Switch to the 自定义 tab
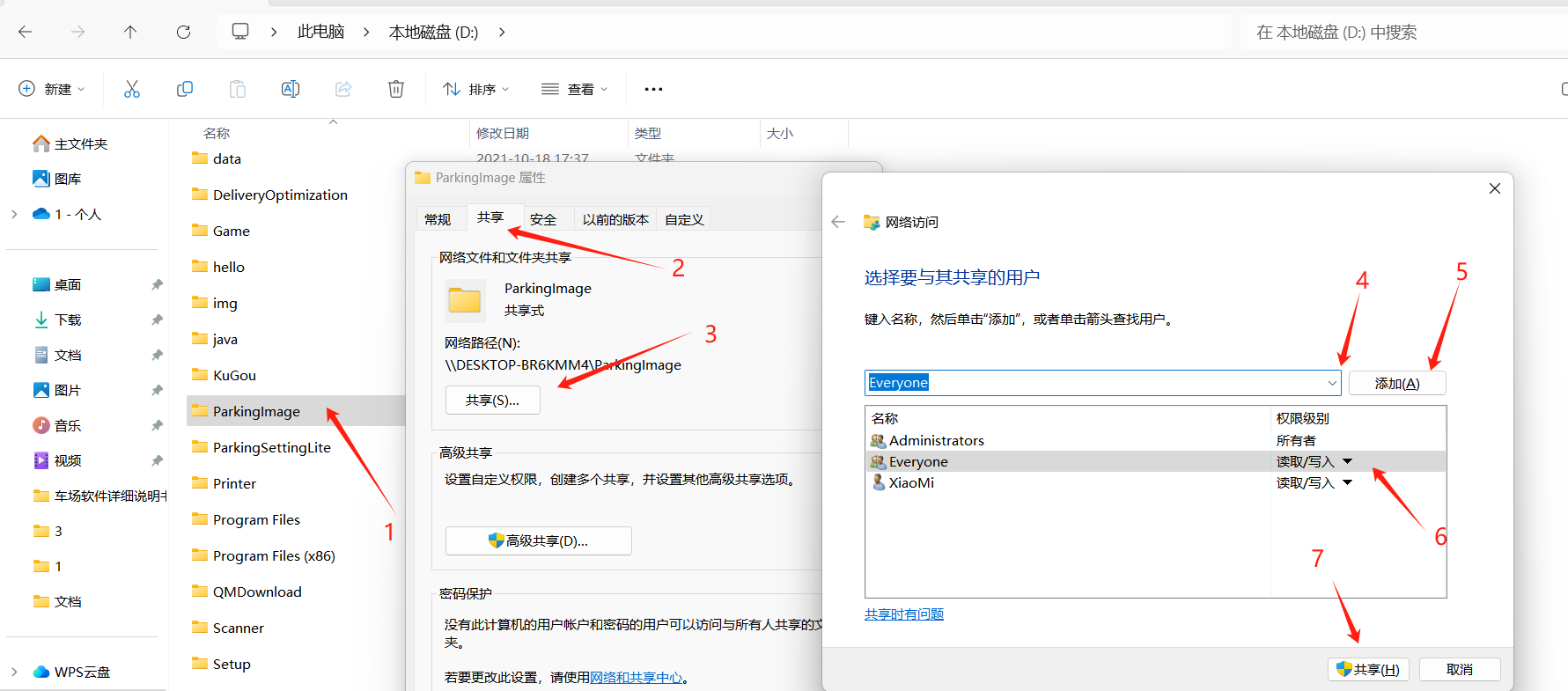Viewport: 1568px width, 691px height. pos(684,219)
